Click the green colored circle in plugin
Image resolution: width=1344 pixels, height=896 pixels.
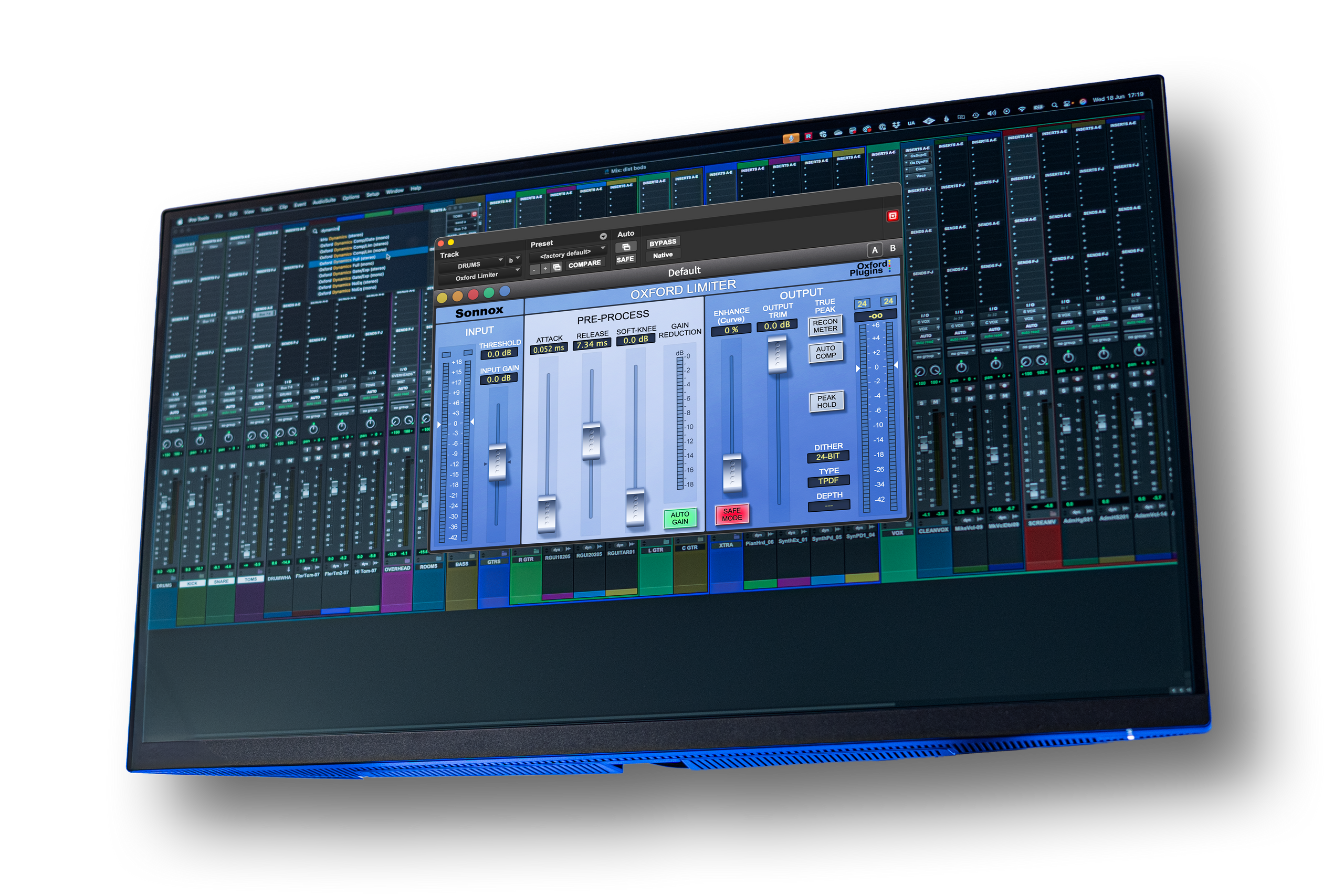coord(489,293)
